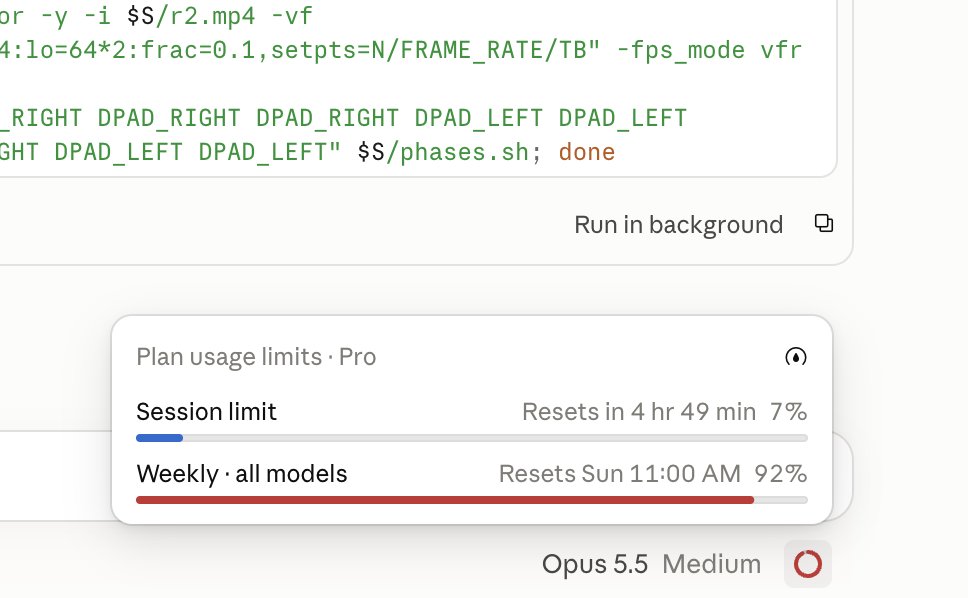Click '-fps_mode vfr' in the command

[x=709, y=50]
